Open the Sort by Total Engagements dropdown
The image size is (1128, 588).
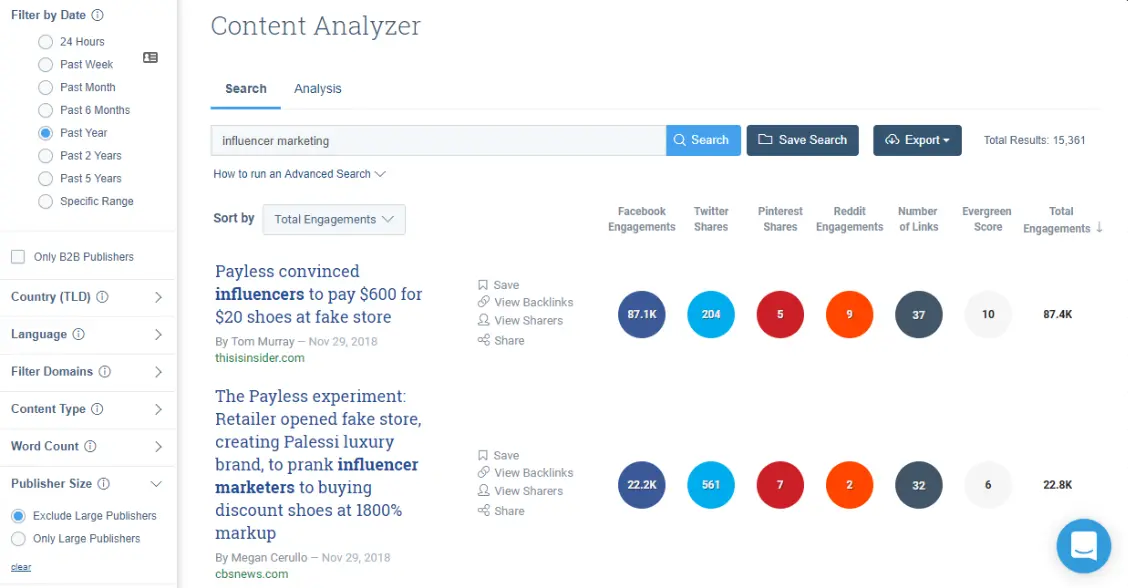(x=334, y=220)
